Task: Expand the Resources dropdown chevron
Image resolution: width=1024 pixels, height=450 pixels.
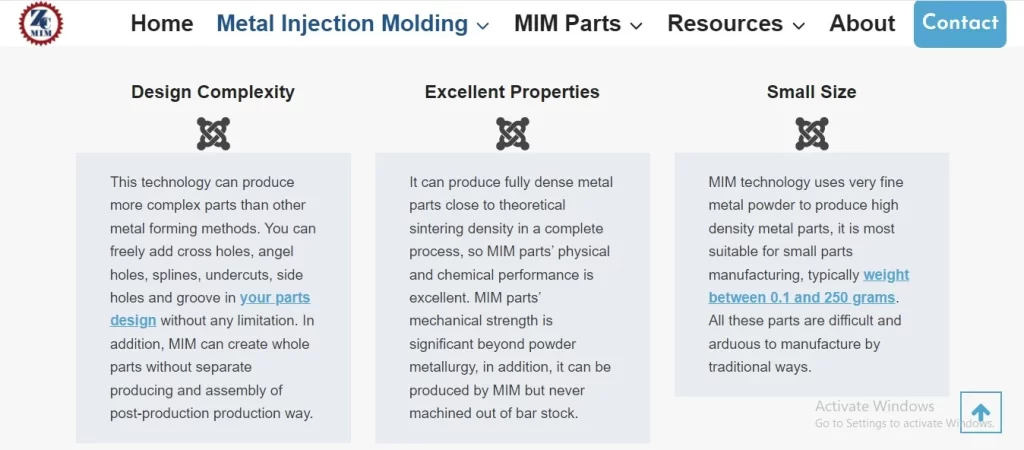Action: 798,26
